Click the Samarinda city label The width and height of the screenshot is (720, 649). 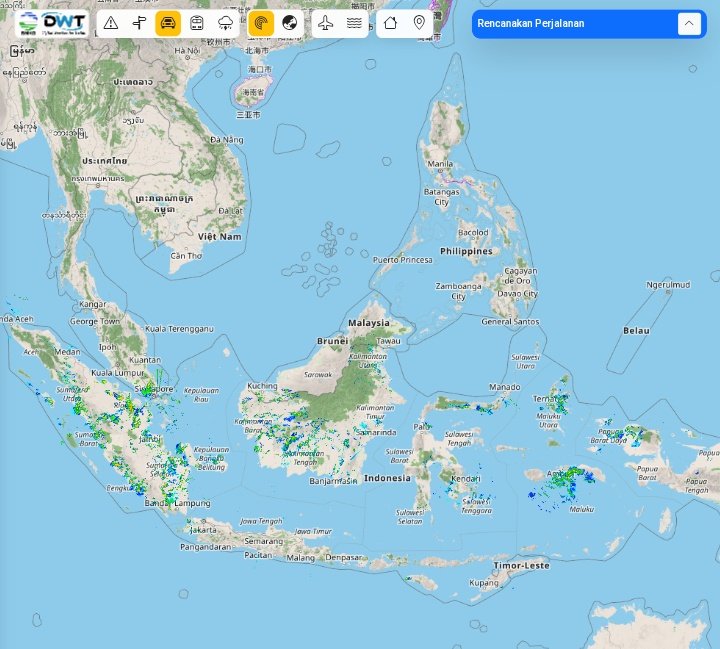376,432
